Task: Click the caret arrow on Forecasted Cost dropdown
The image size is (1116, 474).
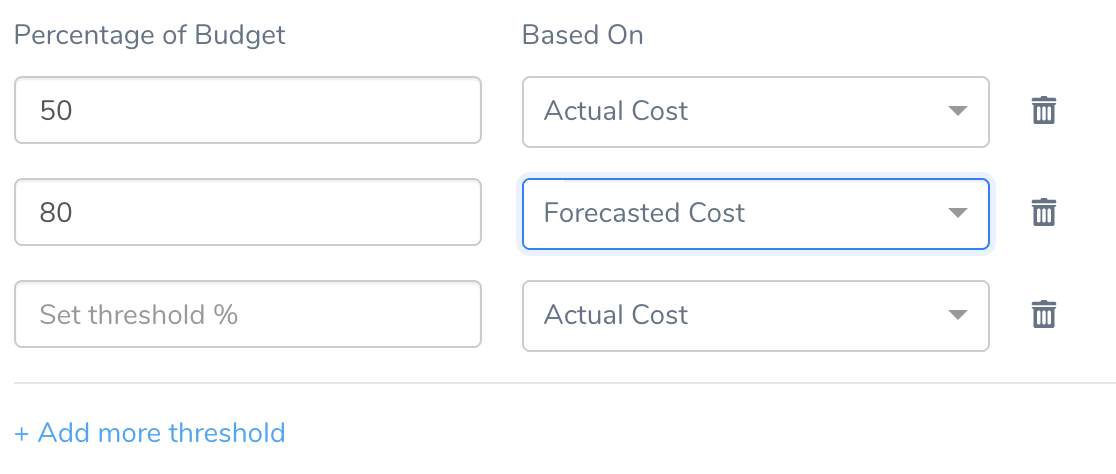Action: [x=958, y=213]
